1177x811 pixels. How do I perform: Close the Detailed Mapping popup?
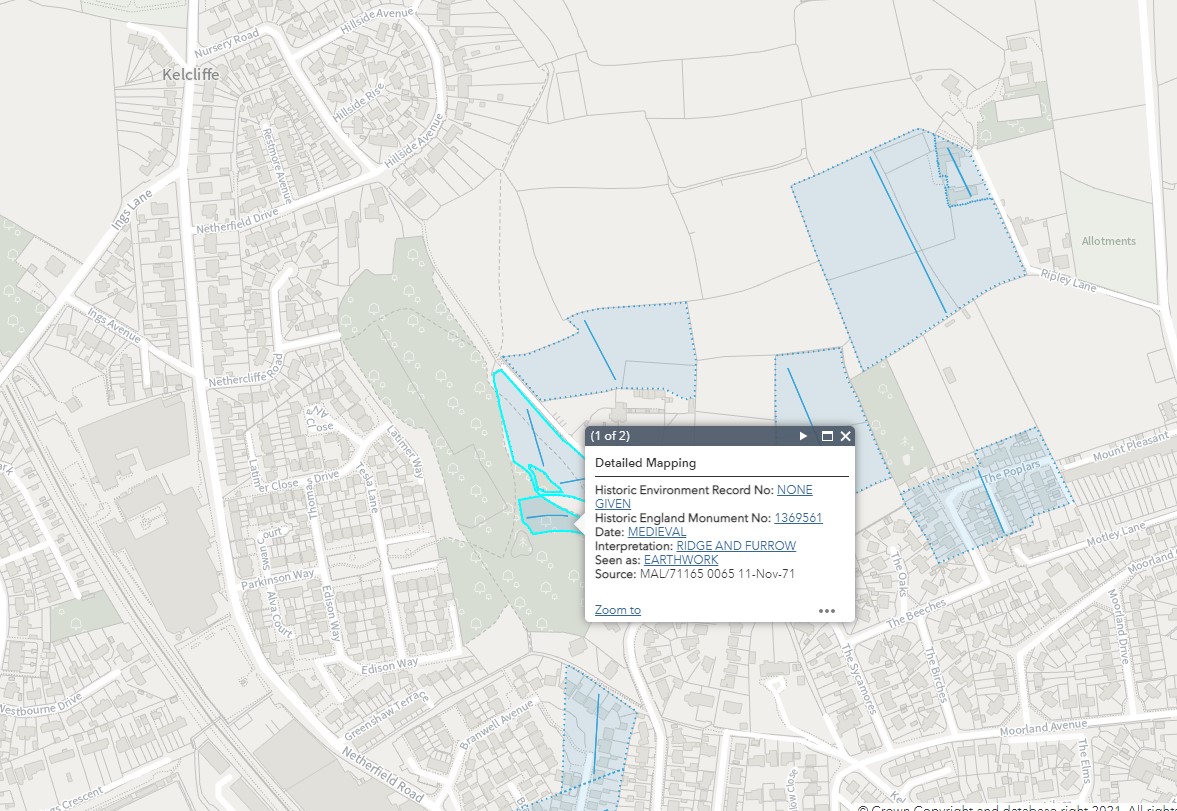point(846,436)
